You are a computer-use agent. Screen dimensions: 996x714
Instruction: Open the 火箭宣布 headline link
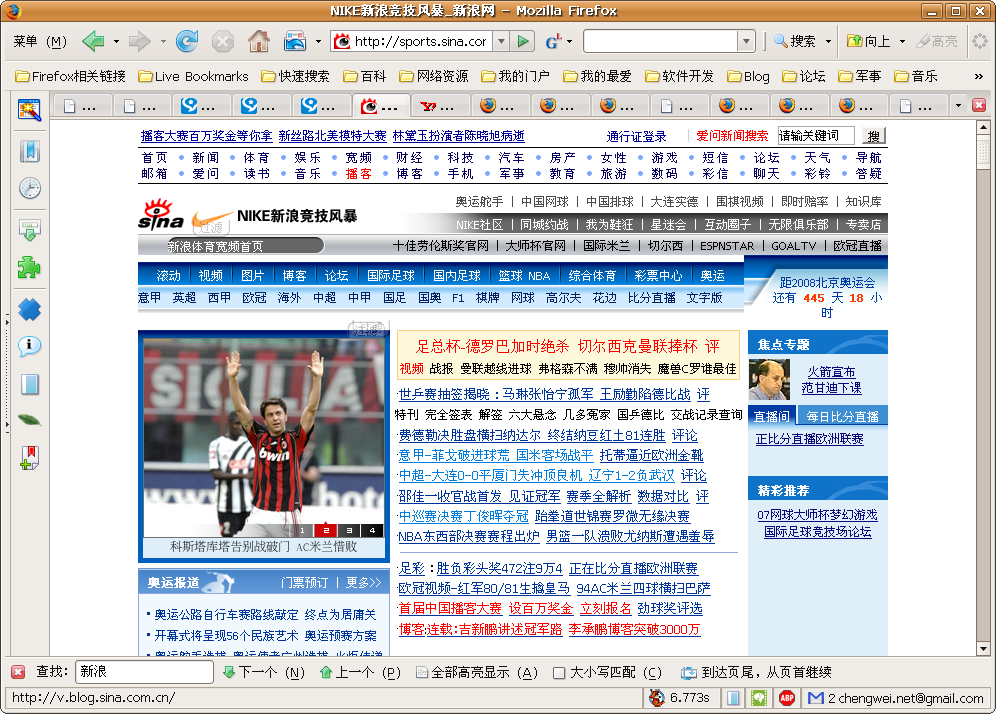[831, 372]
